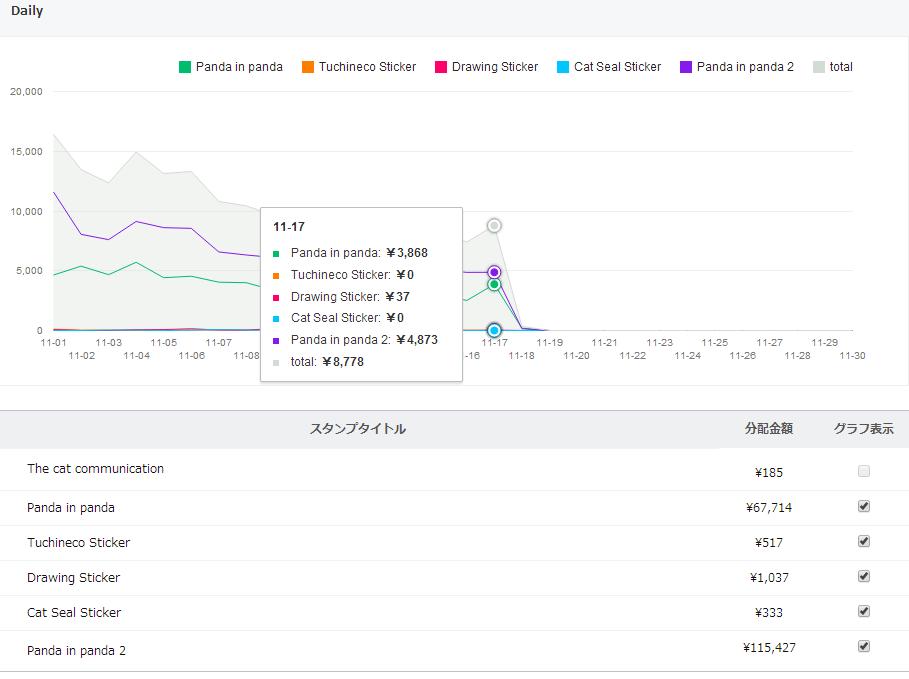
Task: Click the green Panda in panda data point
Action: click(x=494, y=285)
